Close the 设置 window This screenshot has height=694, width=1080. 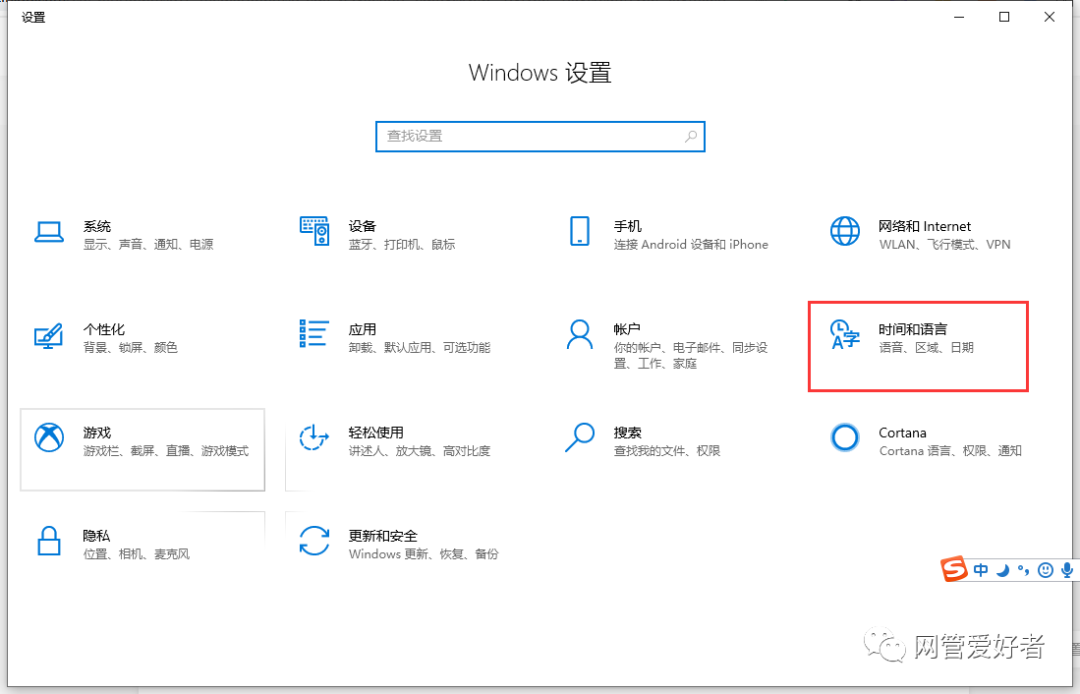pyautogui.click(x=1049, y=17)
